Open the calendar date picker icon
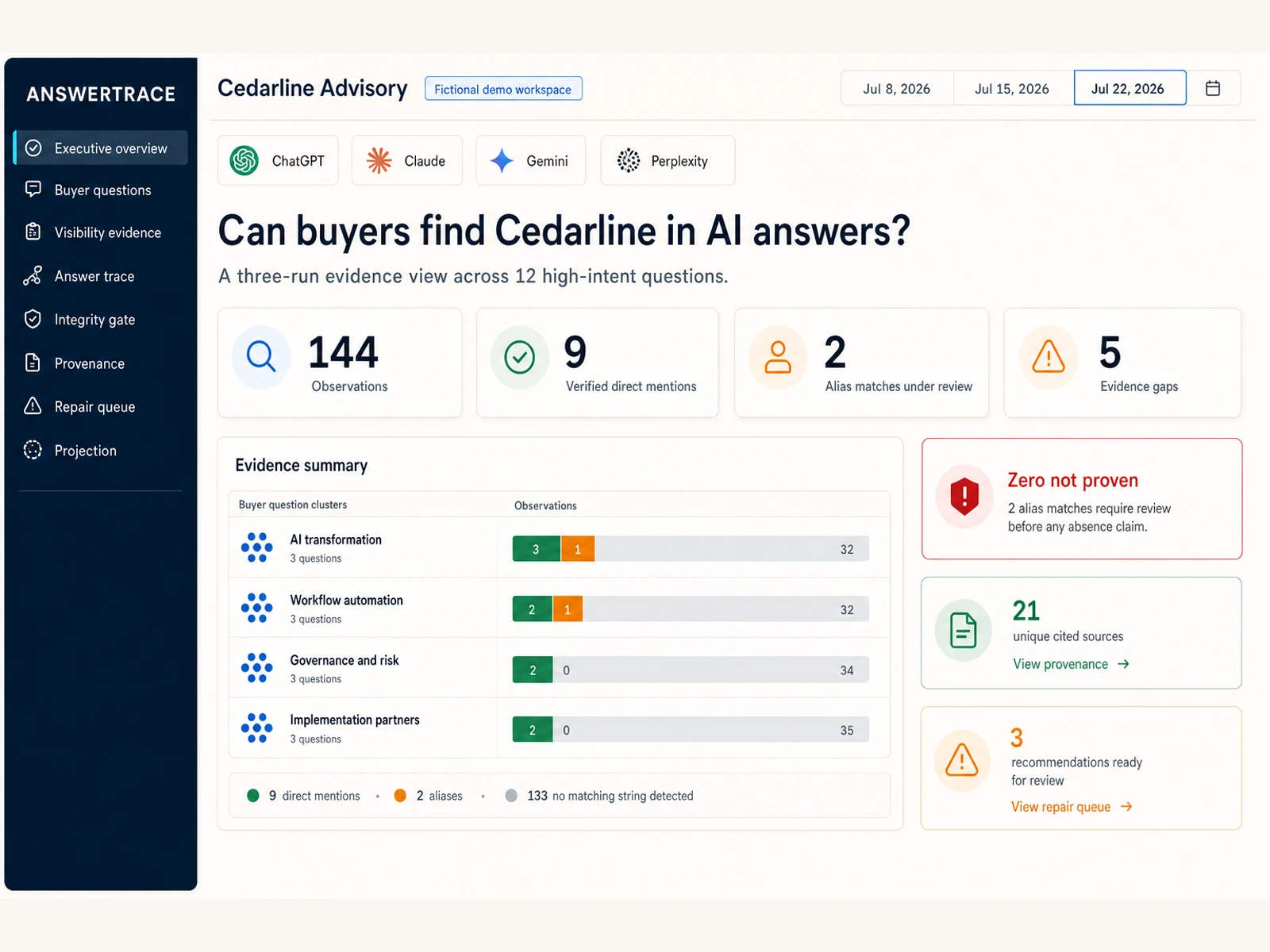Screen dimensions: 1270x952 pyautogui.click(x=1213, y=88)
